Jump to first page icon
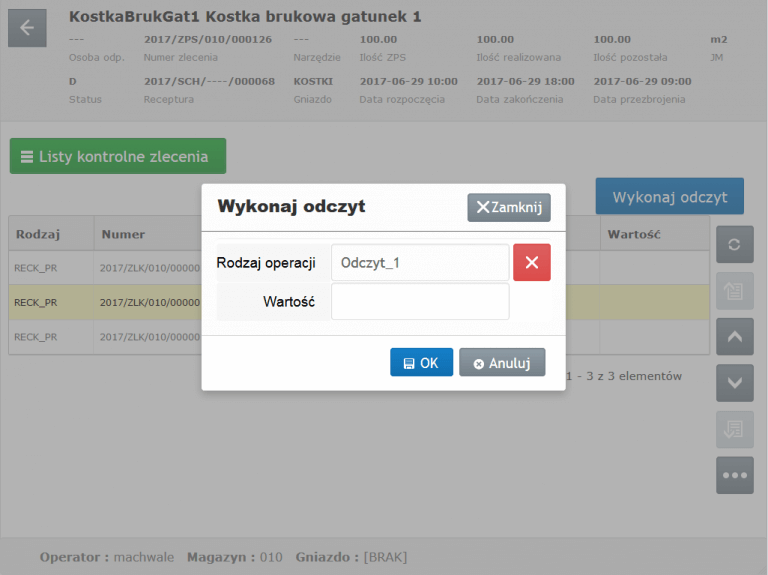768x575 pixels. coord(735,291)
